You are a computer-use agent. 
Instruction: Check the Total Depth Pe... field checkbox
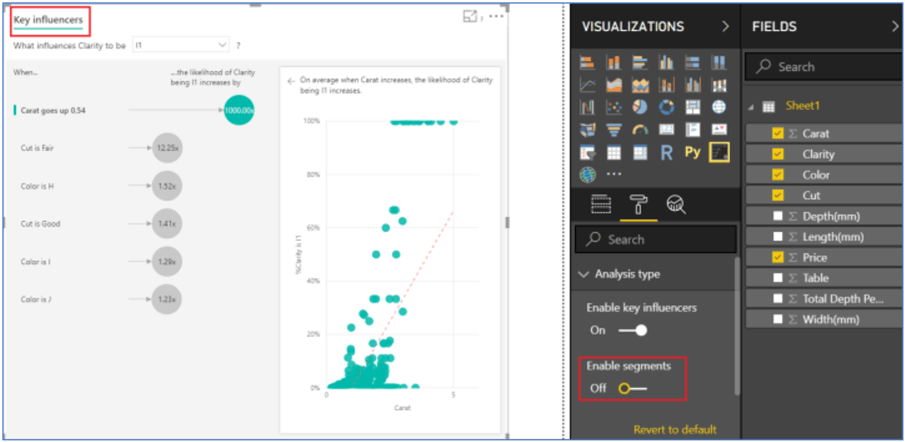click(x=778, y=299)
